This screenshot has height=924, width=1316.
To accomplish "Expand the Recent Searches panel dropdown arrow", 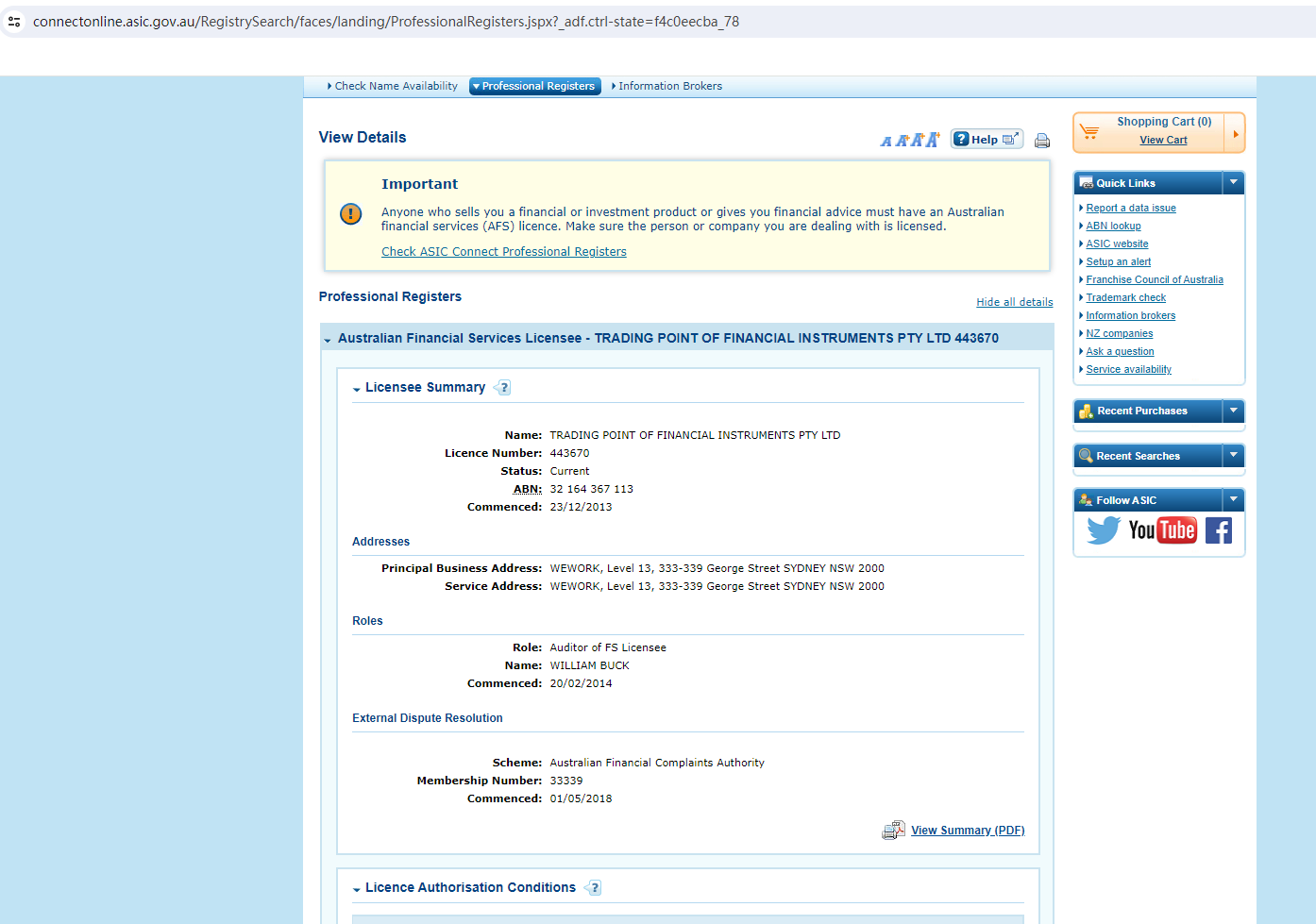I will [x=1234, y=456].
